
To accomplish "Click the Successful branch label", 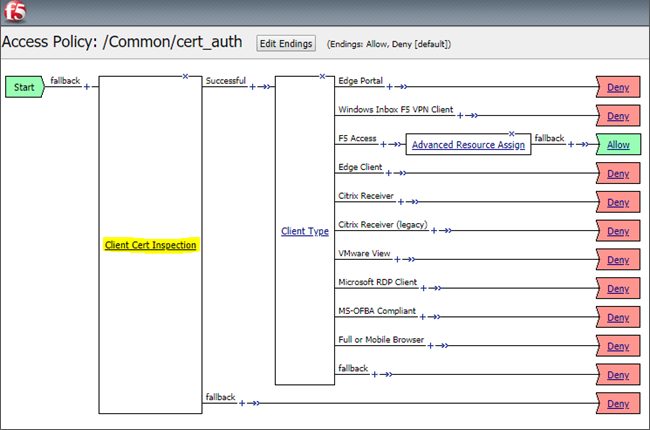I will pos(226,80).
